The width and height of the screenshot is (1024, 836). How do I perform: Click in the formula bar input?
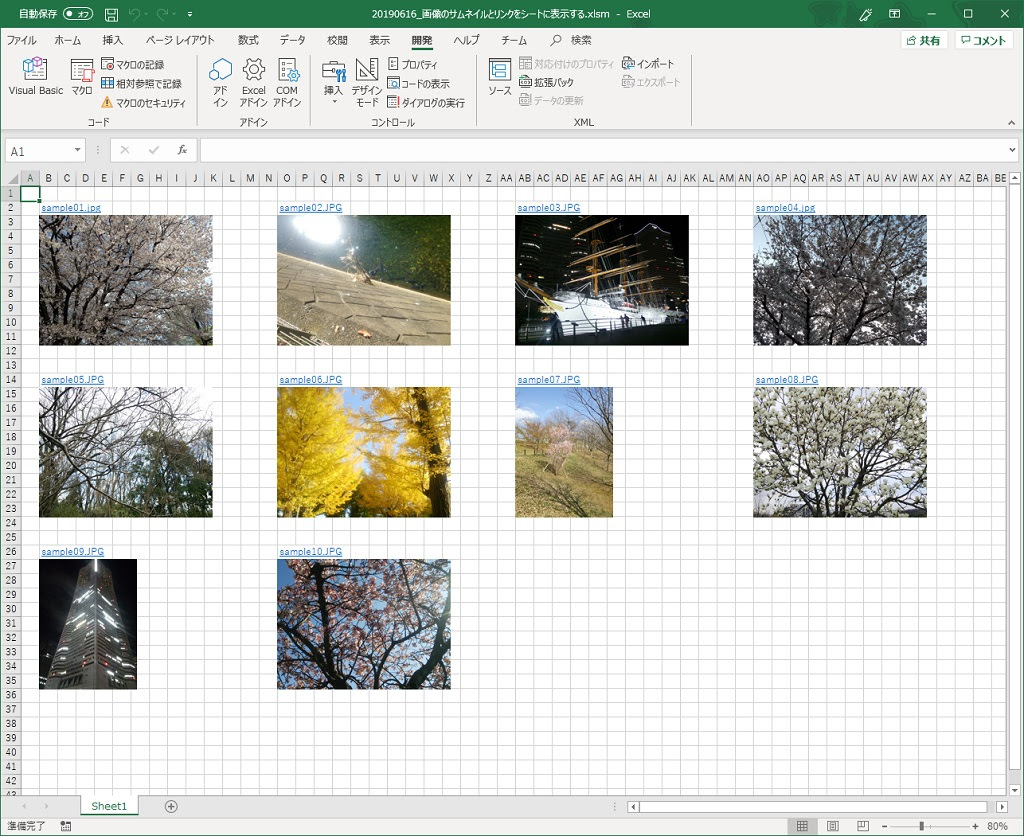602,150
